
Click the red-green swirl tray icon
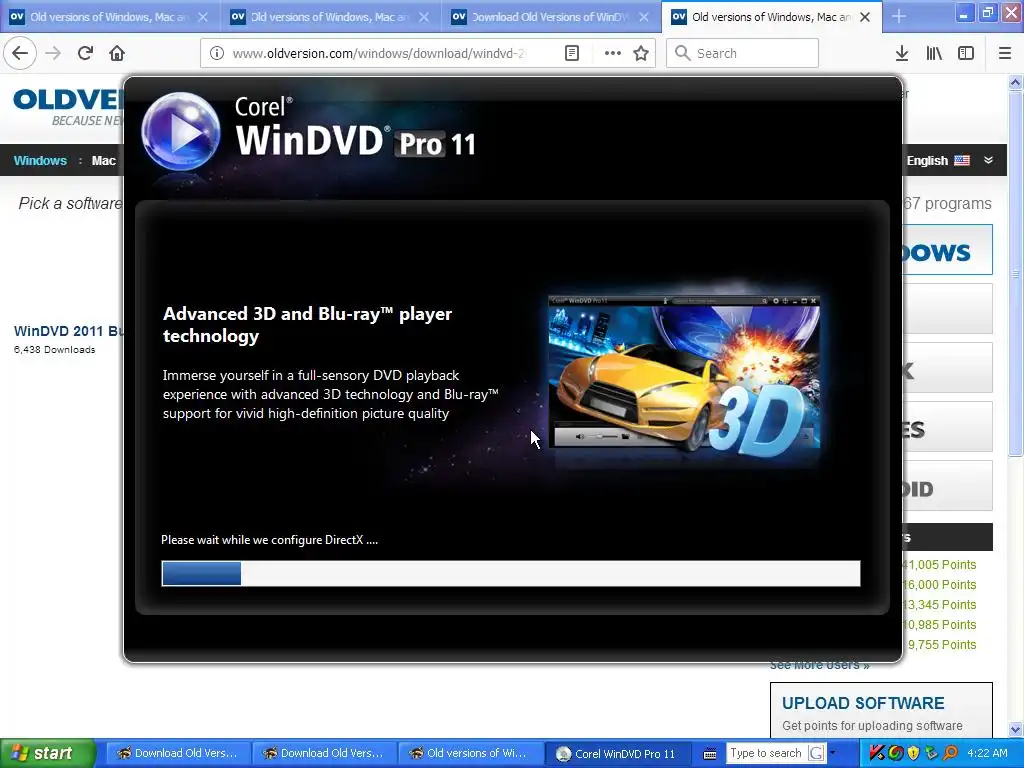pyautogui.click(x=895, y=753)
